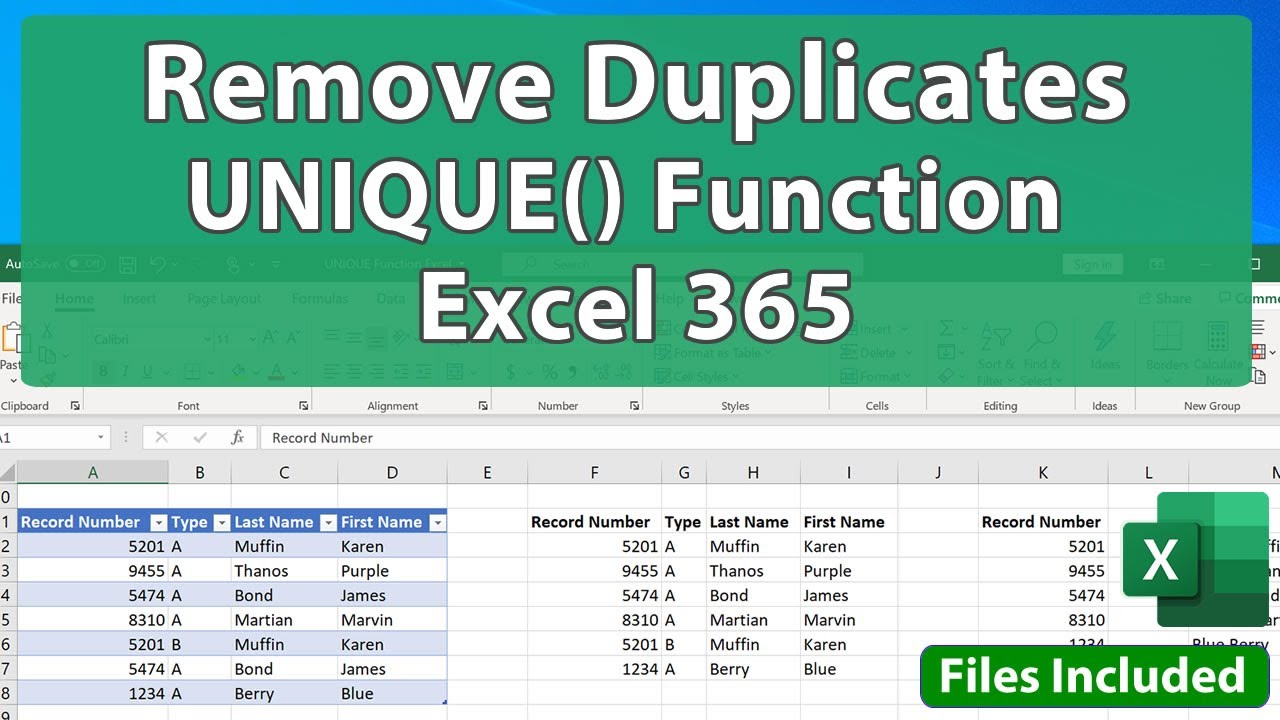This screenshot has height=720, width=1280.
Task: Open the Format menu in Cells group
Action: [877, 377]
